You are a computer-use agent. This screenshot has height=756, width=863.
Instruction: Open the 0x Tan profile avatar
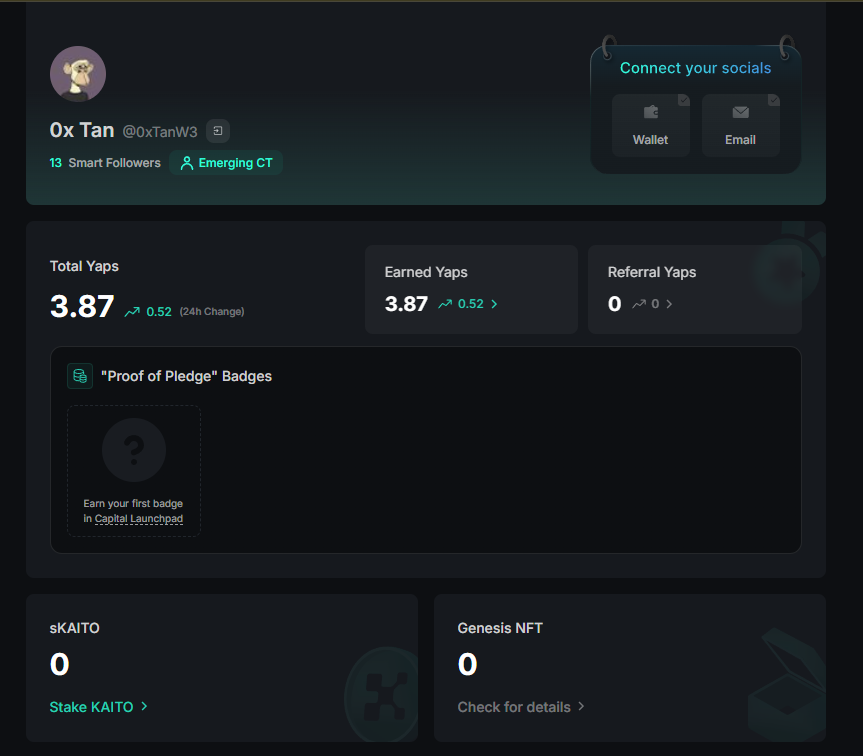78,74
